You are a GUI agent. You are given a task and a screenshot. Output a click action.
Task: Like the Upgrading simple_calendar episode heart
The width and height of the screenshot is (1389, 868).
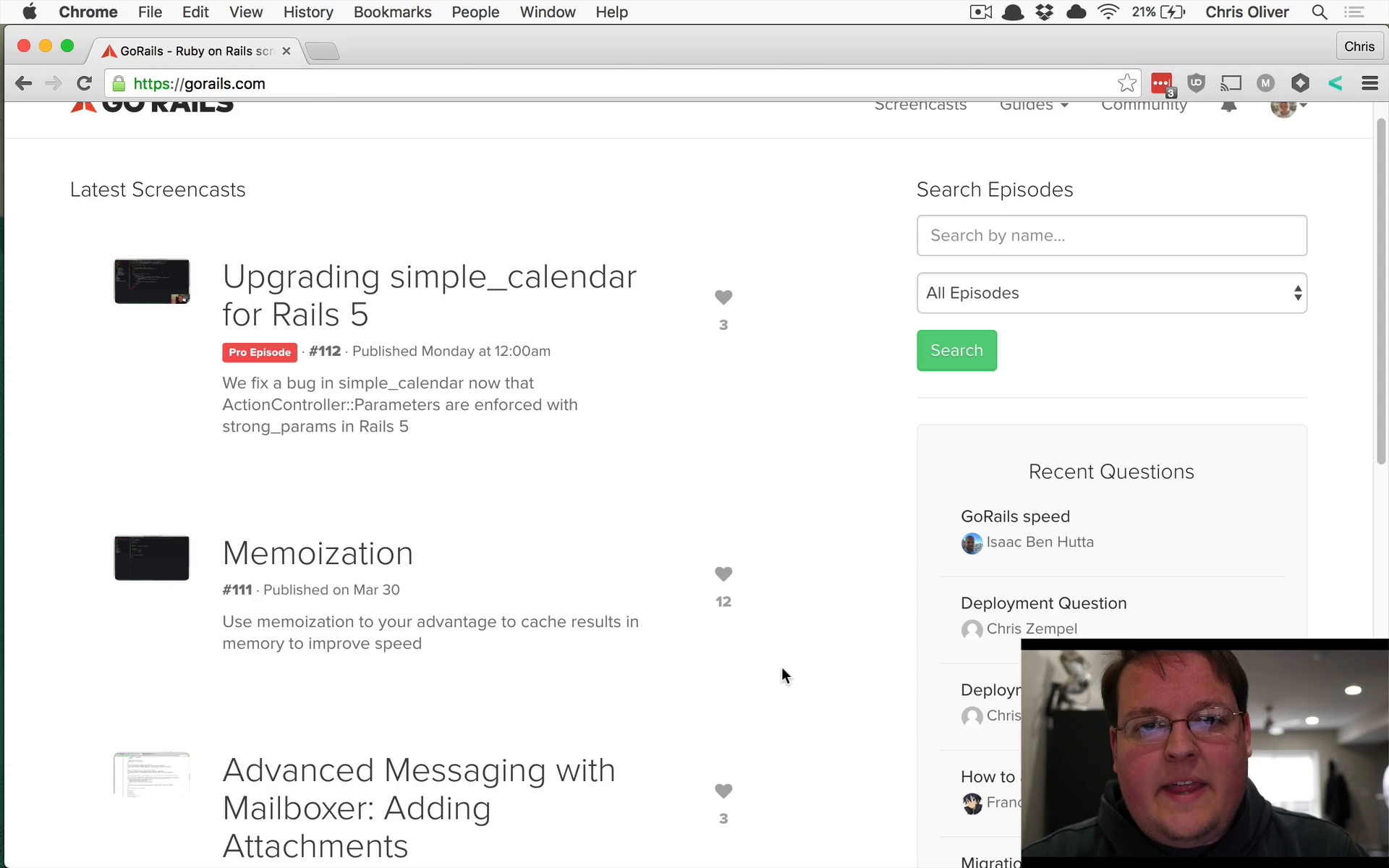[723, 297]
